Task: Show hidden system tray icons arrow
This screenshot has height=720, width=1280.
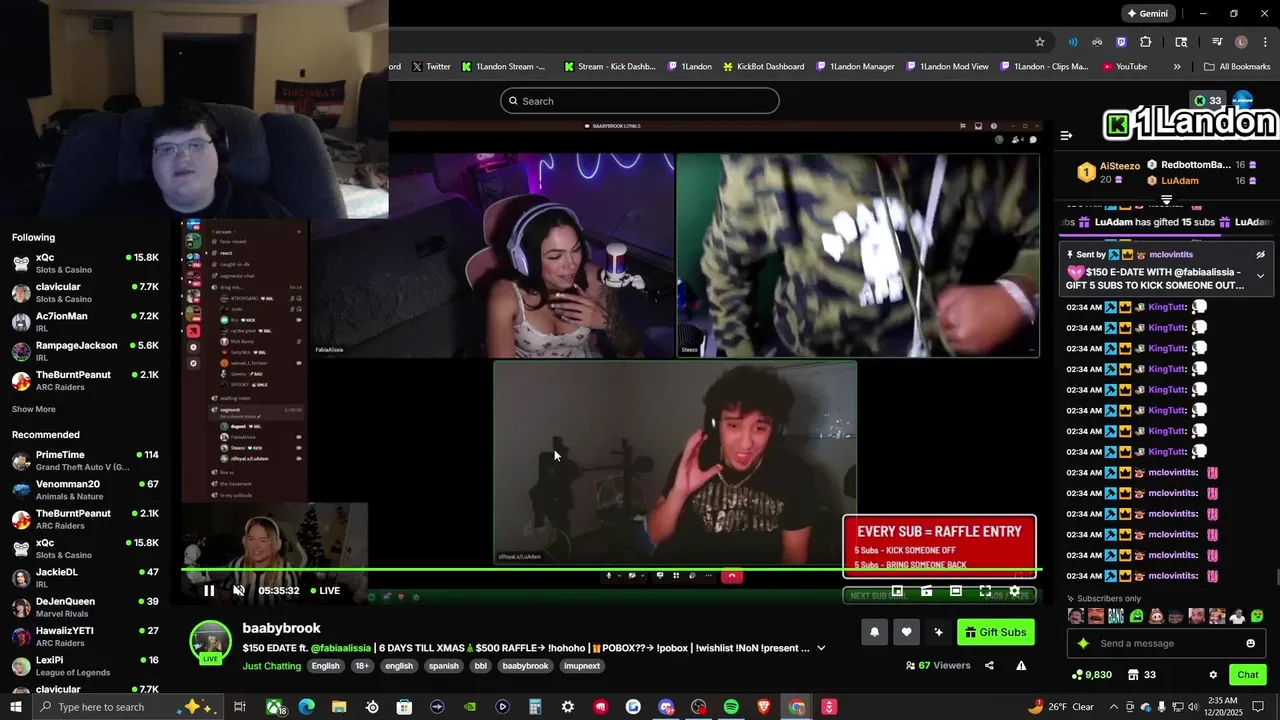Action: point(1114,707)
